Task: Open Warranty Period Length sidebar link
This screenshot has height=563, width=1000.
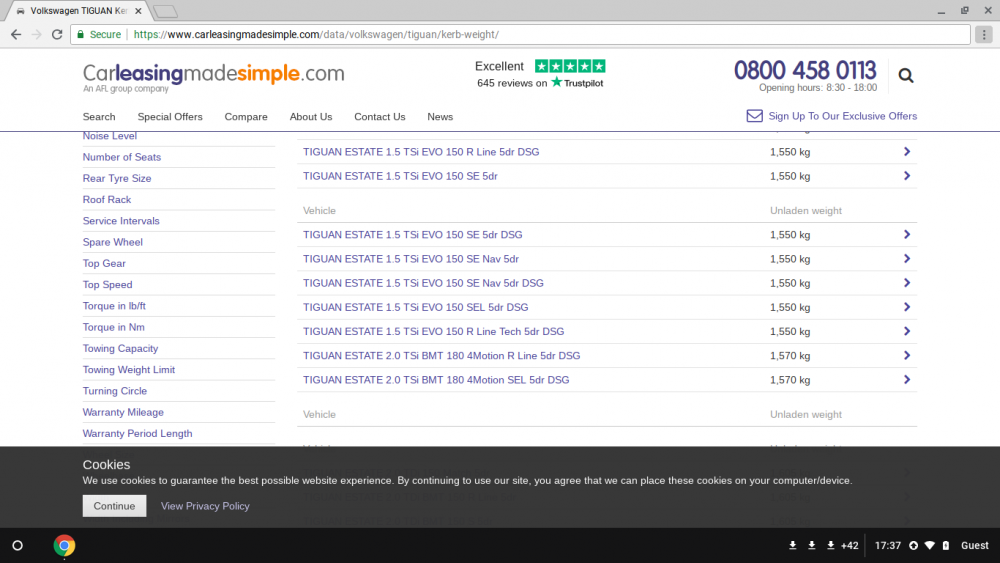Action: 137,434
